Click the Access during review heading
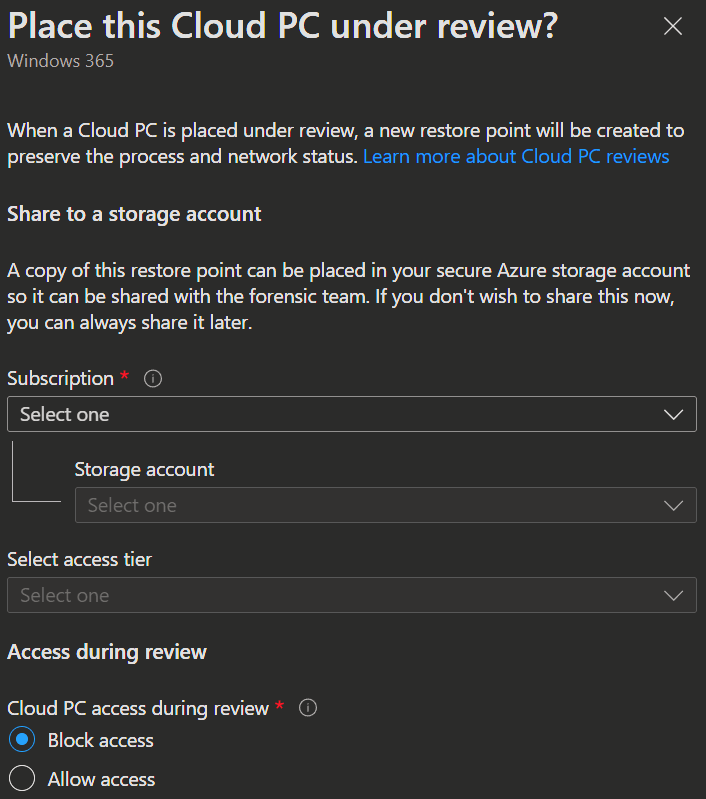706x799 pixels. tap(107, 652)
